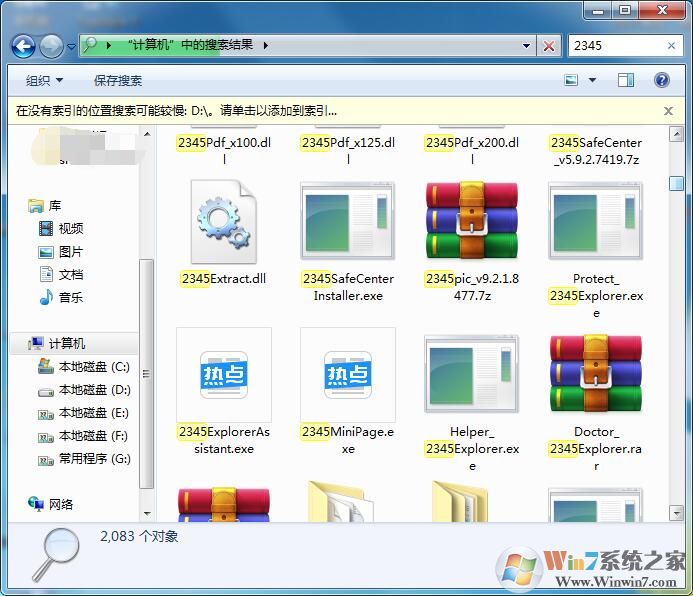The height and width of the screenshot is (596, 693).
Task: Minimize the Explorer window
Action: pos(598,10)
